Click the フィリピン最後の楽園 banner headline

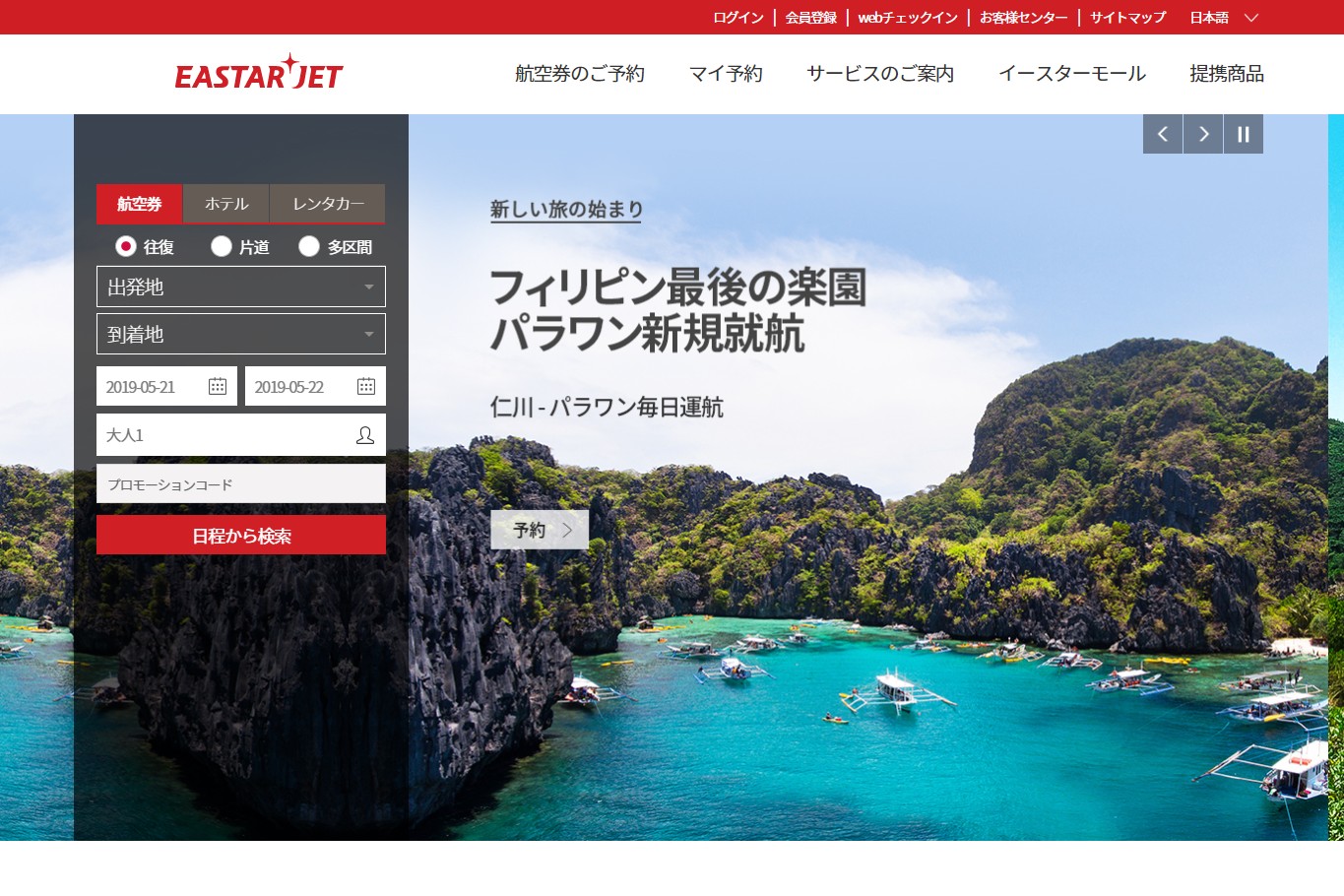pyautogui.click(x=678, y=288)
